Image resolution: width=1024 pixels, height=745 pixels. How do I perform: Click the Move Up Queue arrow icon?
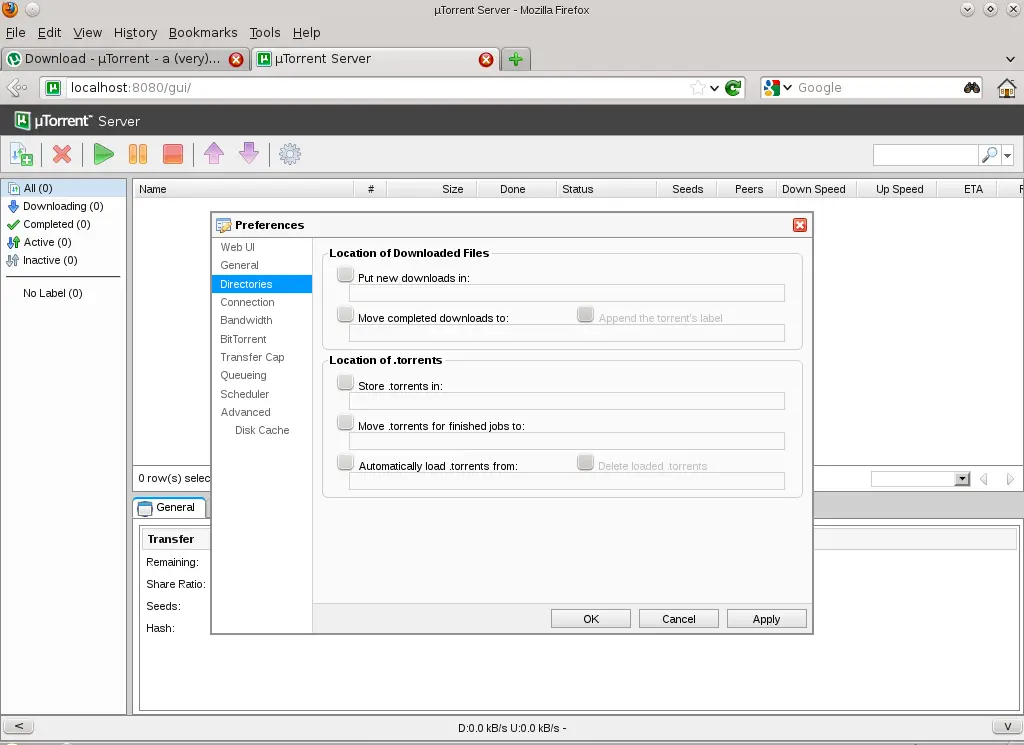[x=214, y=154]
